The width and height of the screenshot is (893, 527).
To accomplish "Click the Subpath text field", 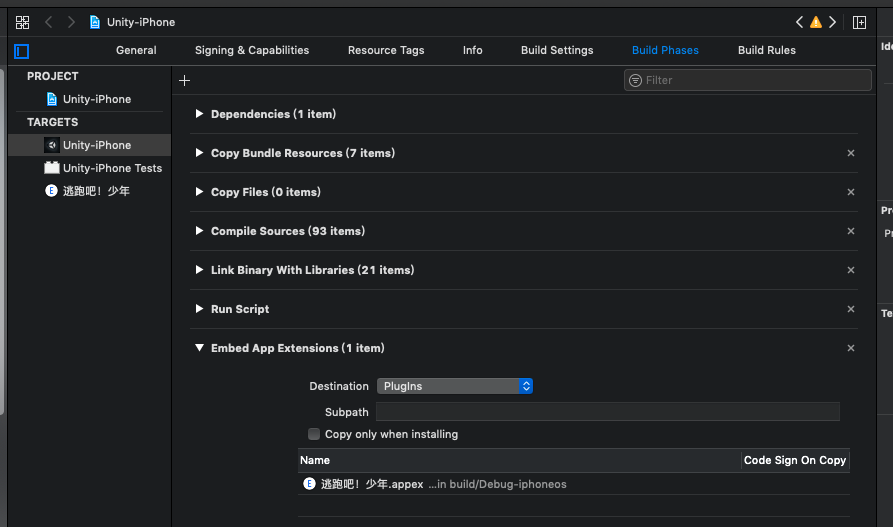I will (607, 412).
